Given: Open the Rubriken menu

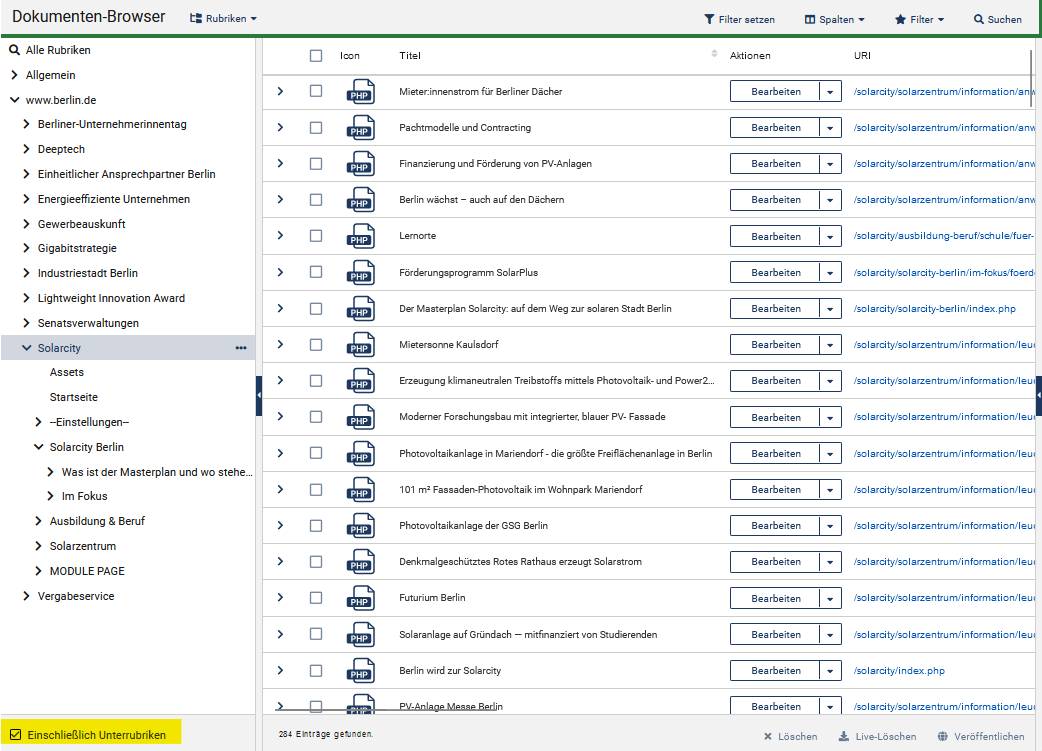Looking at the screenshot, I should pos(223,19).
